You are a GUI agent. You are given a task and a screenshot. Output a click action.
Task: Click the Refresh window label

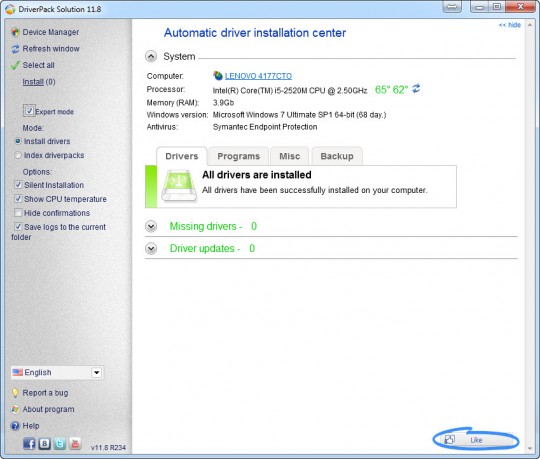(x=51, y=49)
